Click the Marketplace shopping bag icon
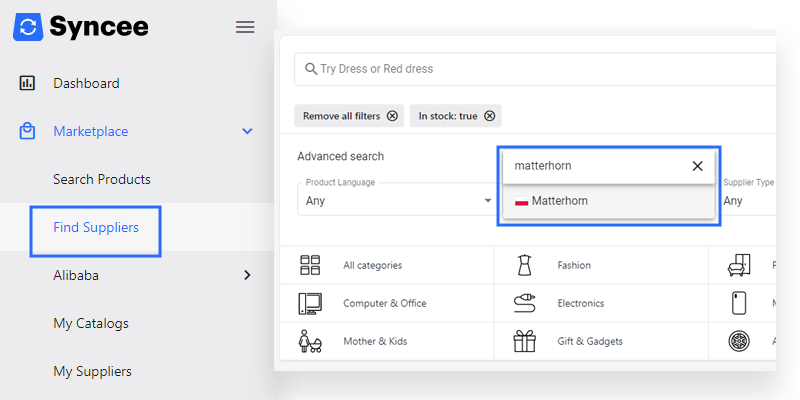800x400 pixels. 27,131
